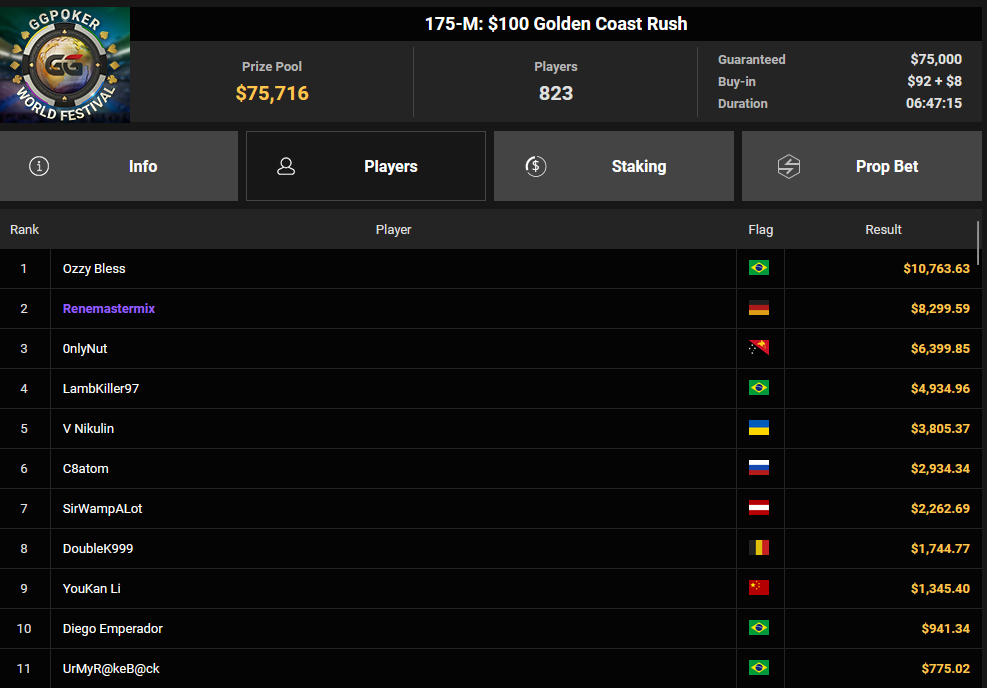Click the tournament title Golden Coast Rush
The height and width of the screenshot is (688, 987).
point(556,24)
